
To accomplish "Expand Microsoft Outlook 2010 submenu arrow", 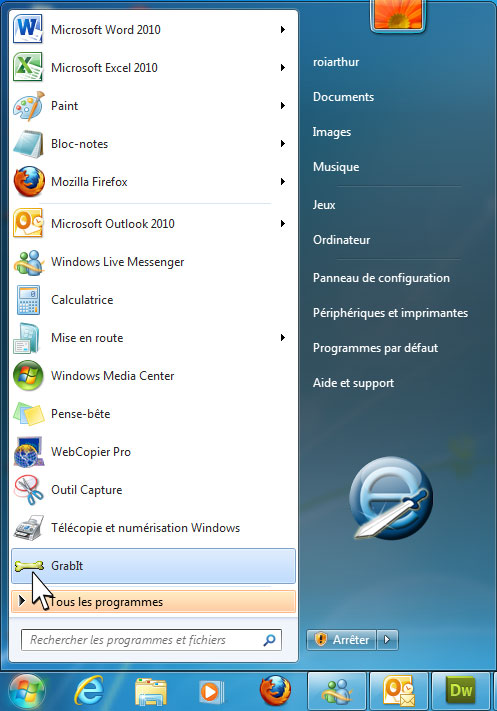I will click(x=283, y=224).
